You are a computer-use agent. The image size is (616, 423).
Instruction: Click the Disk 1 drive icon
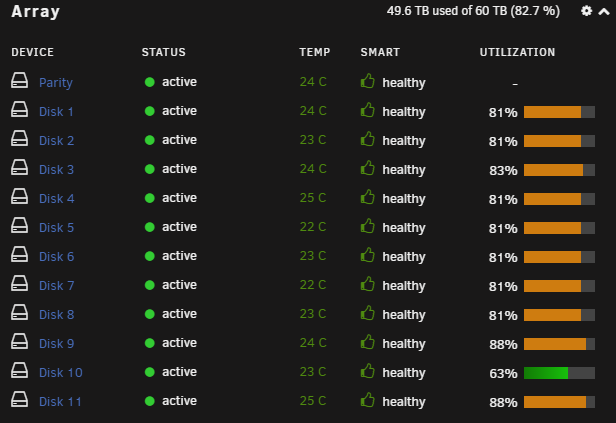pos(19,110)
